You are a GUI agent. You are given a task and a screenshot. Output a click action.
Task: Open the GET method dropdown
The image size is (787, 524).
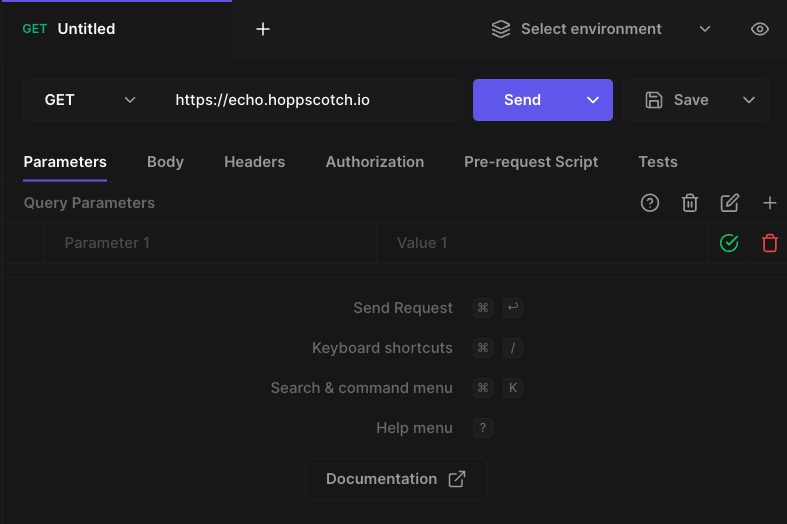[89, 100]
